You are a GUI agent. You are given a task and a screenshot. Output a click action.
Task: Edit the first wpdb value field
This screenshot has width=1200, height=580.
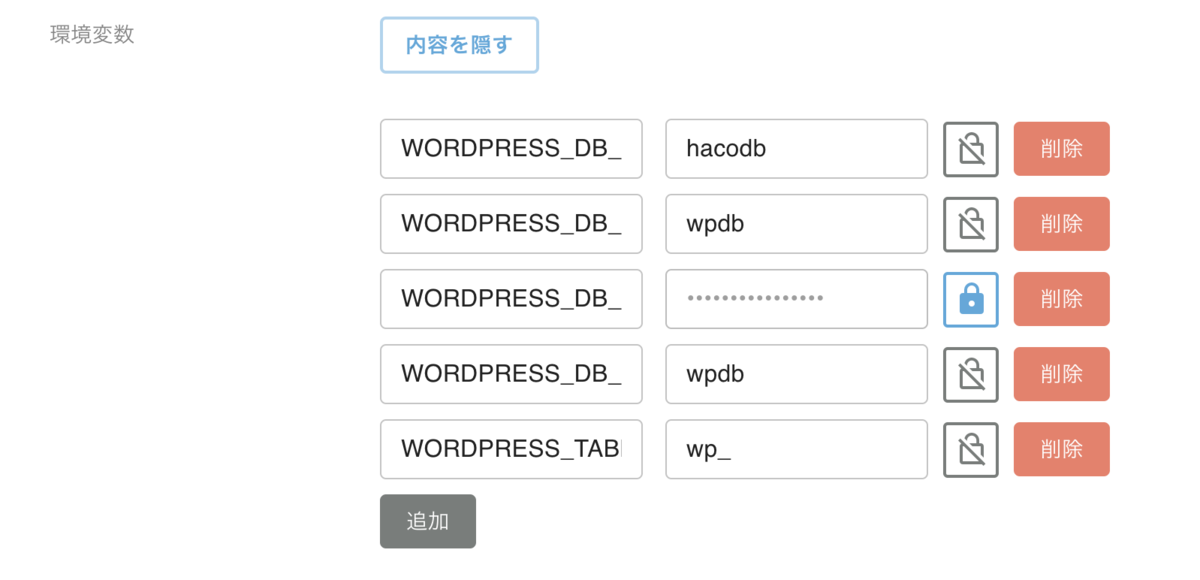pyautogui.click(x=797, y=224)
